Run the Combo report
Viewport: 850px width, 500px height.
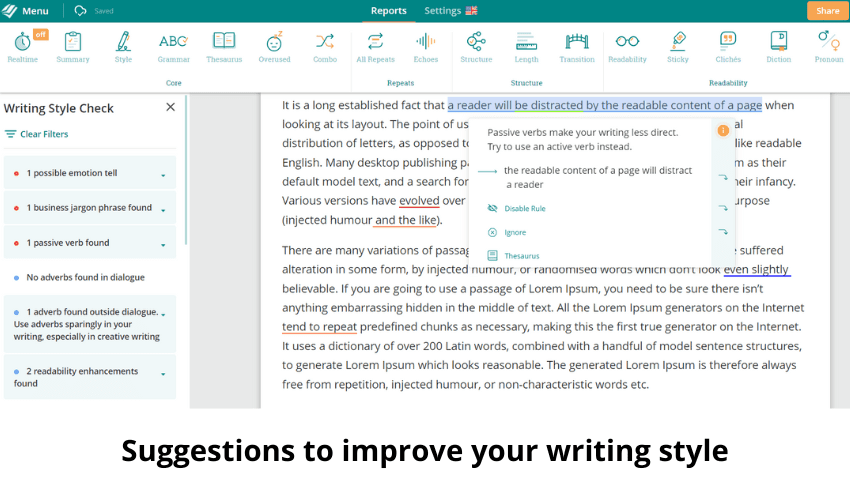[325, 47]
